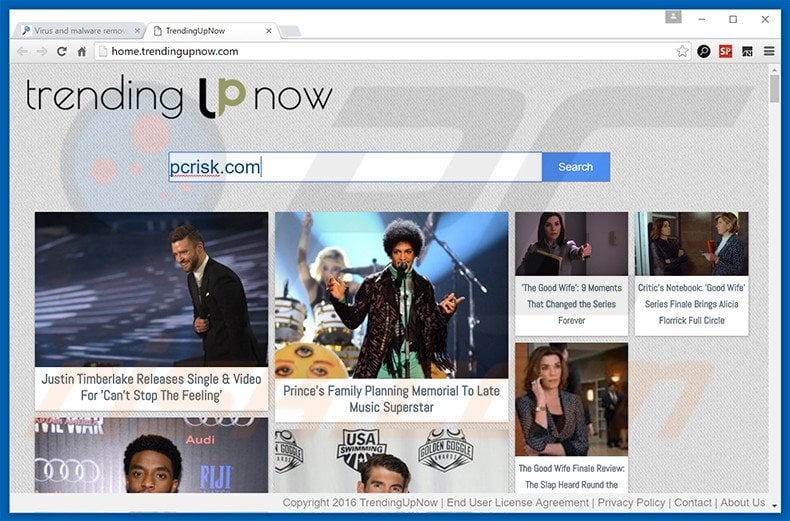The width and height of the screenshot is (790, 521).
Task: Open the red SP extension icon
Action: 726,51
